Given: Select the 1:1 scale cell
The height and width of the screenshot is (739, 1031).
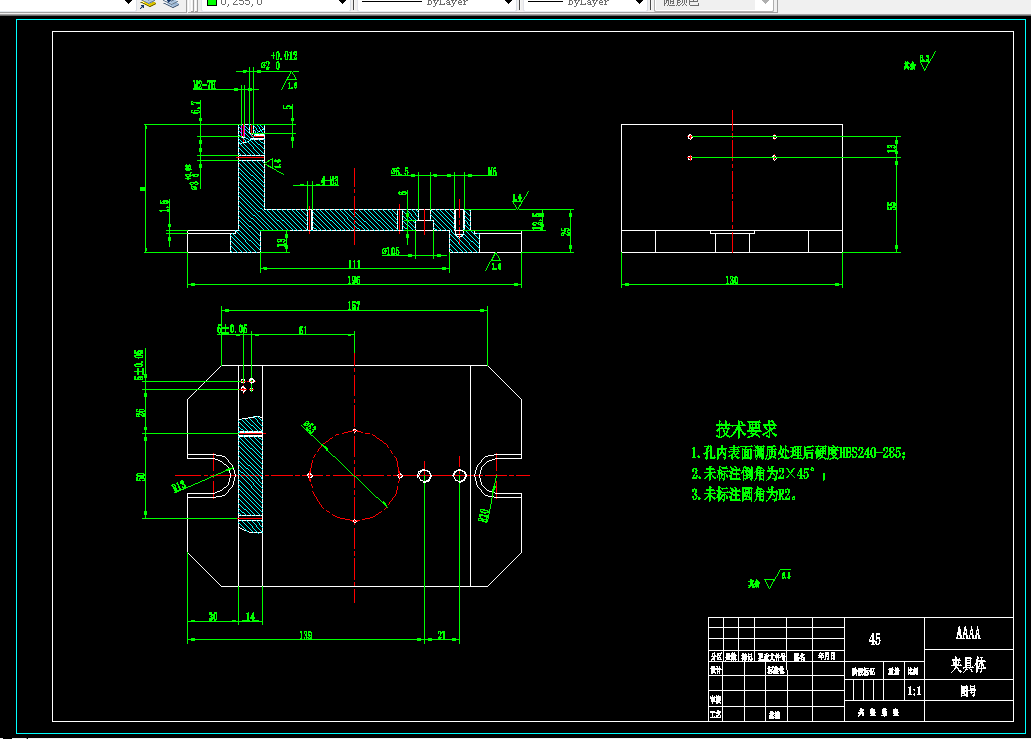Looking at the screenshot, I should point(914,690).
